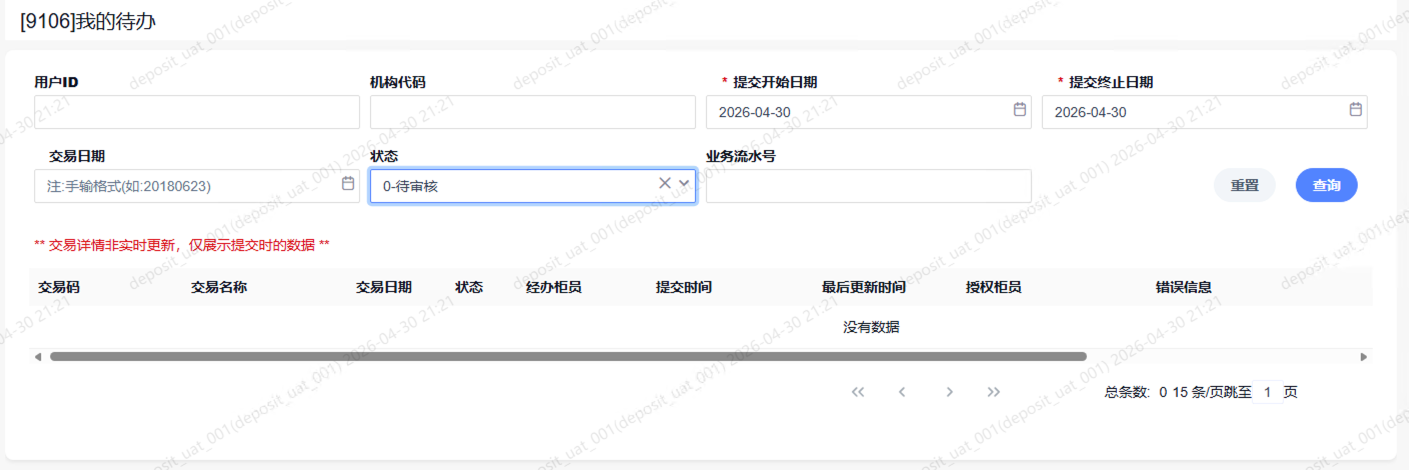
Task: Click the 交易日期 column header
Action: coord(384,287)
